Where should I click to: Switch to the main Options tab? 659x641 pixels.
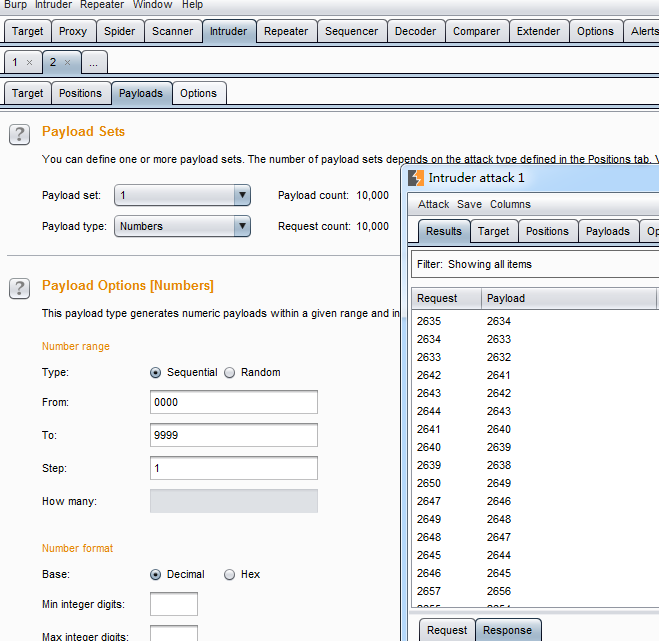click(596, 32)
